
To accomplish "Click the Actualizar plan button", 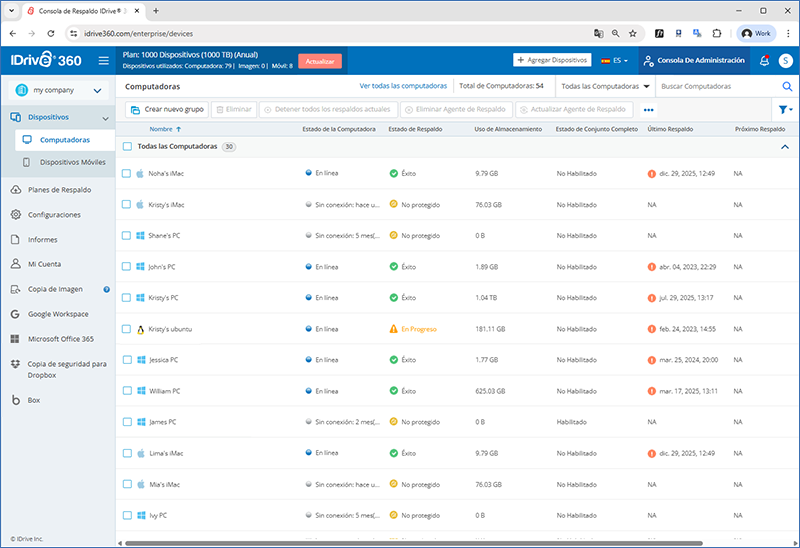I will [320, 61].
